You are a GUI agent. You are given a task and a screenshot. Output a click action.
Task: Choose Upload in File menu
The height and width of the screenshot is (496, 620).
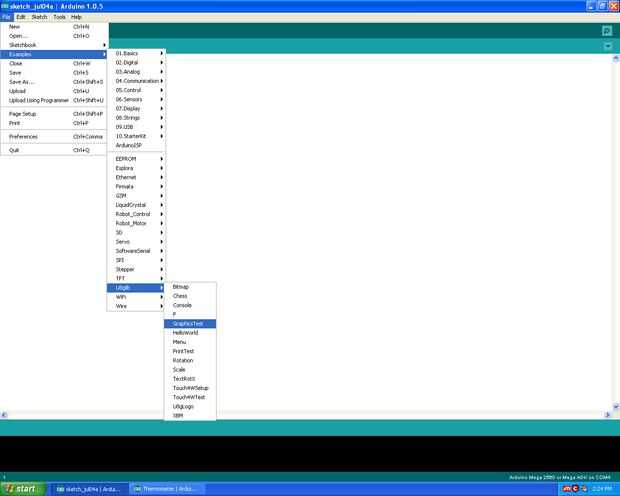pos(53,91)
